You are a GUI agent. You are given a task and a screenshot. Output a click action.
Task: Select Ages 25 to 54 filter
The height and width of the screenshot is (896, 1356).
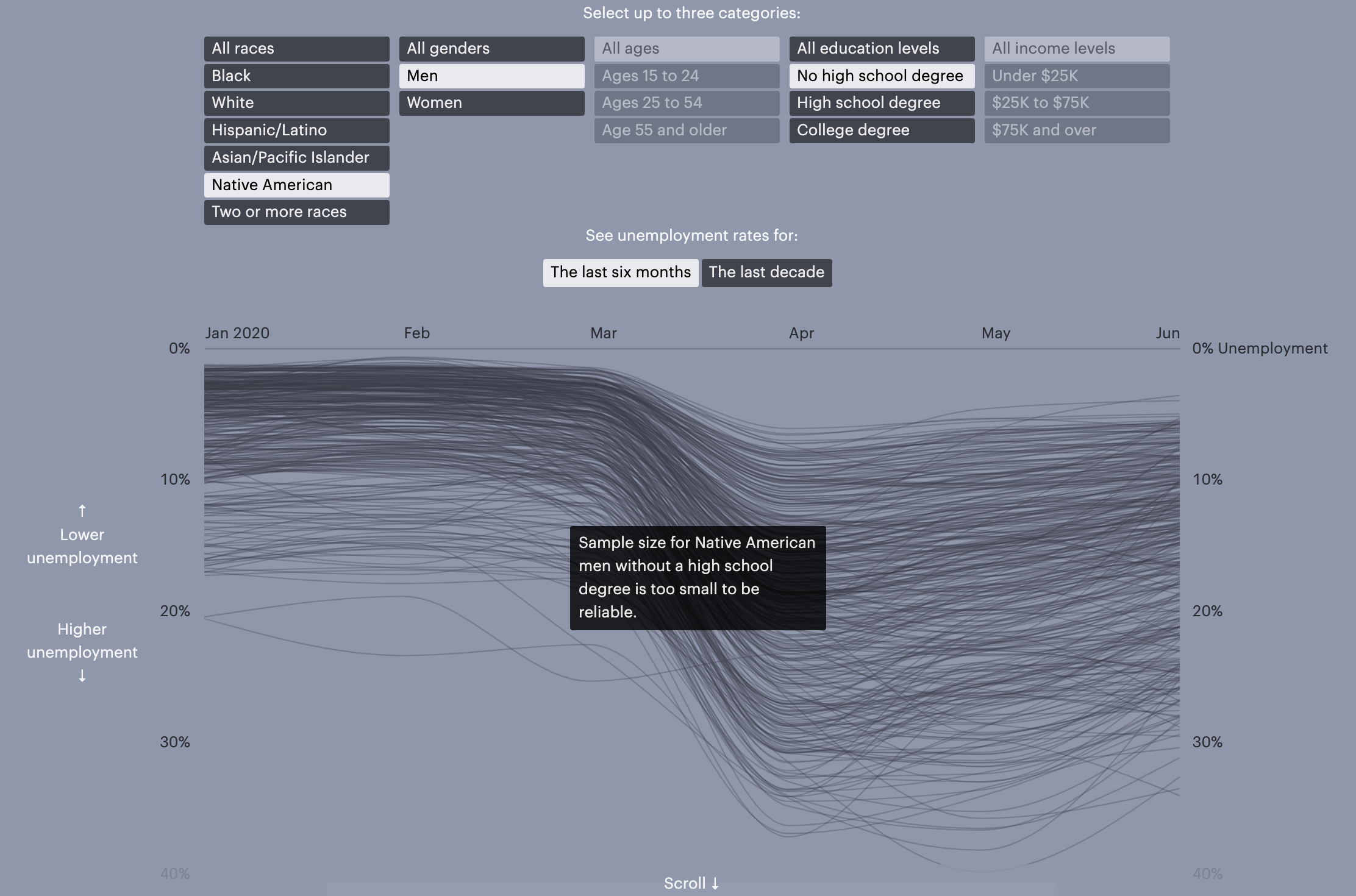(687, 103)
